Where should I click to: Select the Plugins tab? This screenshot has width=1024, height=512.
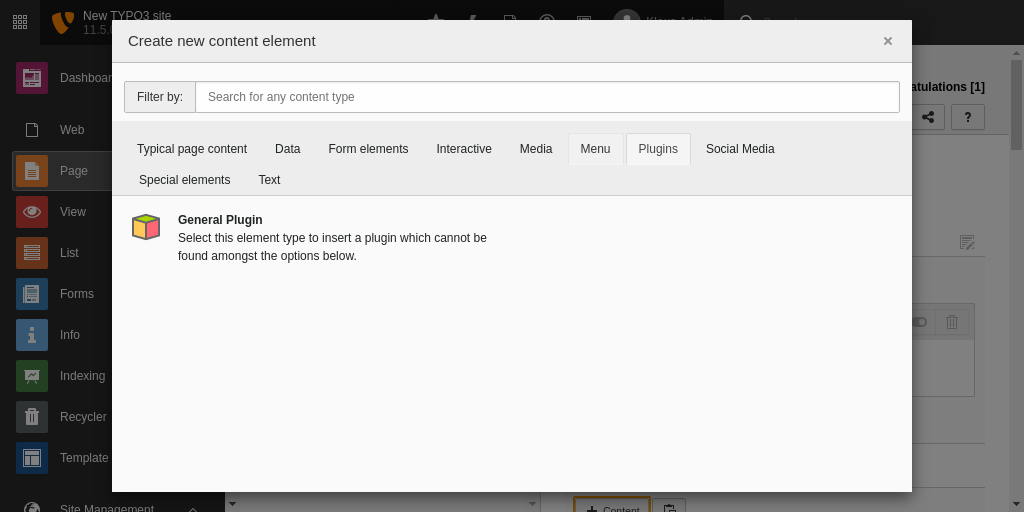(x=658, y=149)
